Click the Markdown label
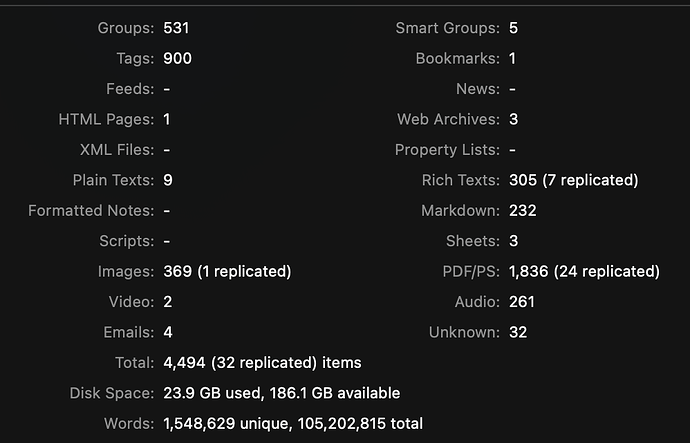The width and height of the screenshot is (690, 443). pyautogui.click(x=461, y=210)
